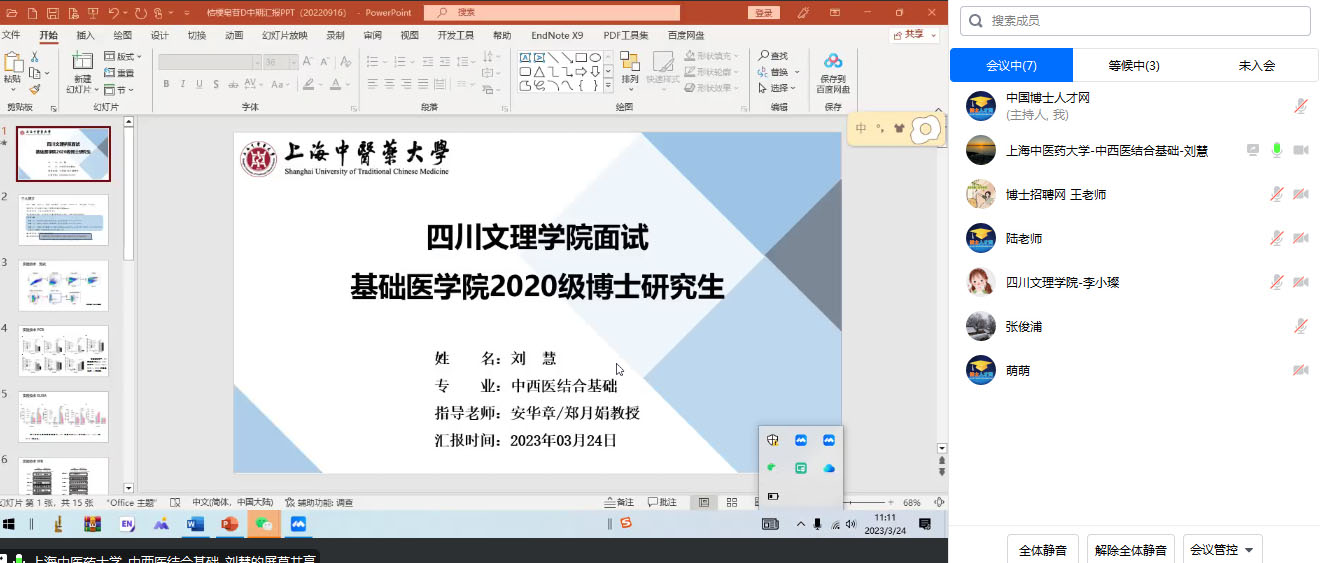Viewport: 1320px width, 563px height.
Task: Expand the 会议管控 dropdown
Action: point(1222,549)
